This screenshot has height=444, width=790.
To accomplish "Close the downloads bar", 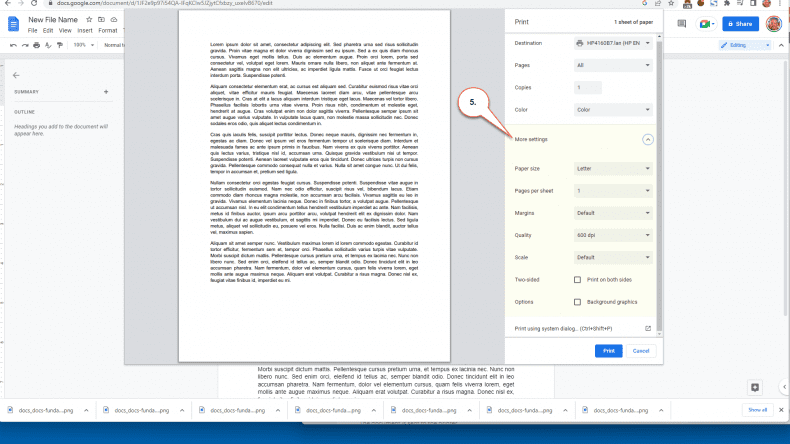I will (781, 410).
